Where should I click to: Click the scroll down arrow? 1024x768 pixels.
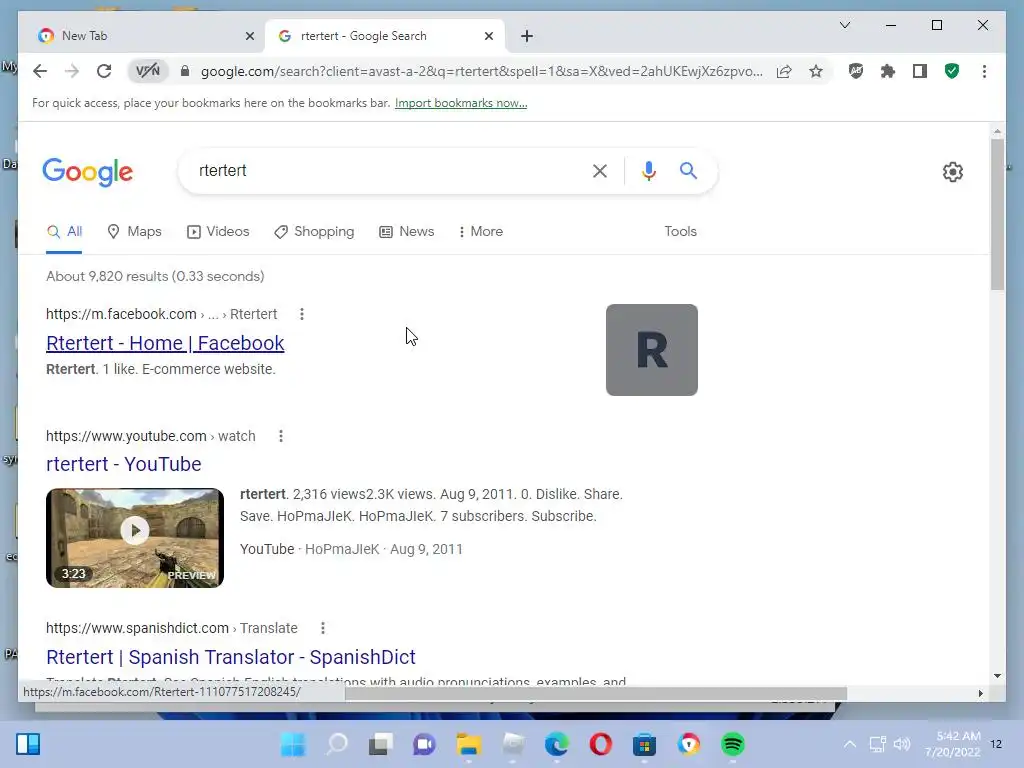pyautogui.click(x=997, y=676)
